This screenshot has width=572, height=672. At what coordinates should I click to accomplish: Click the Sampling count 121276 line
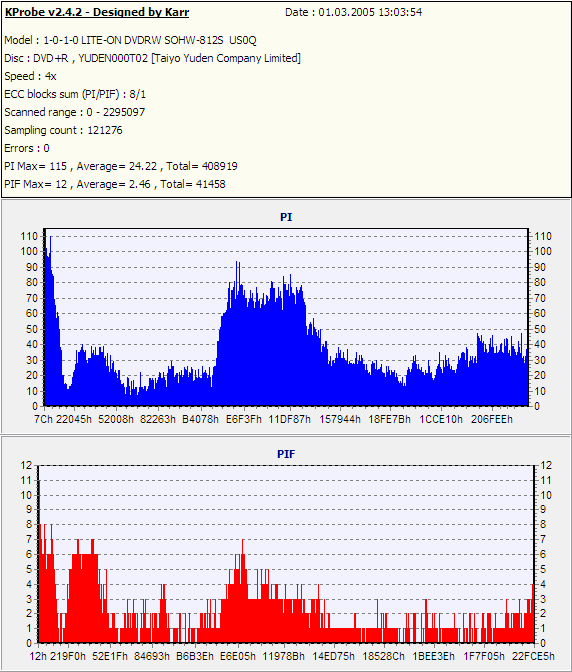pos(63,130)
